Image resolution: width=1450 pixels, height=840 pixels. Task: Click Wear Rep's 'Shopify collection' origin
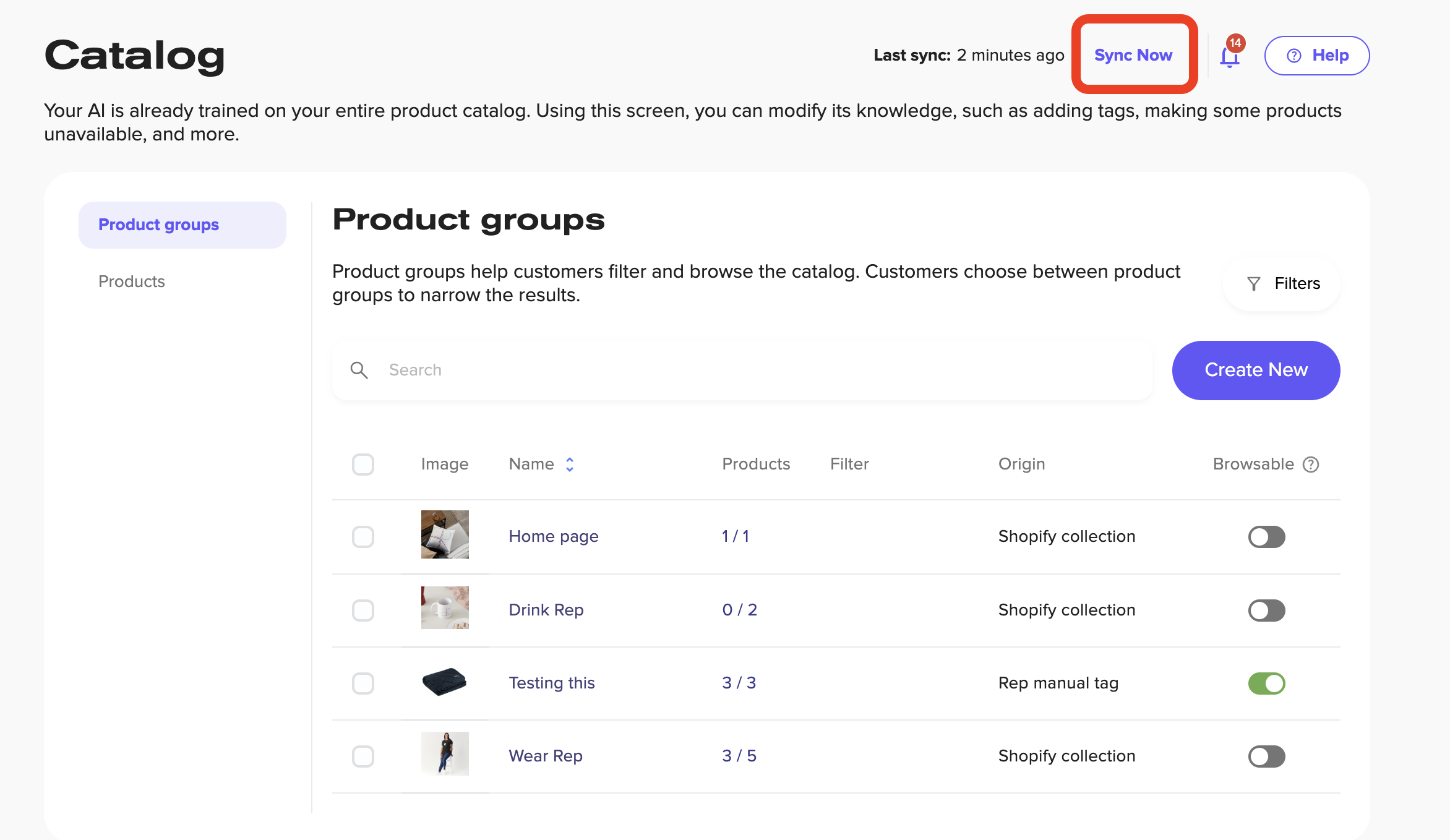coord(1067,756)
